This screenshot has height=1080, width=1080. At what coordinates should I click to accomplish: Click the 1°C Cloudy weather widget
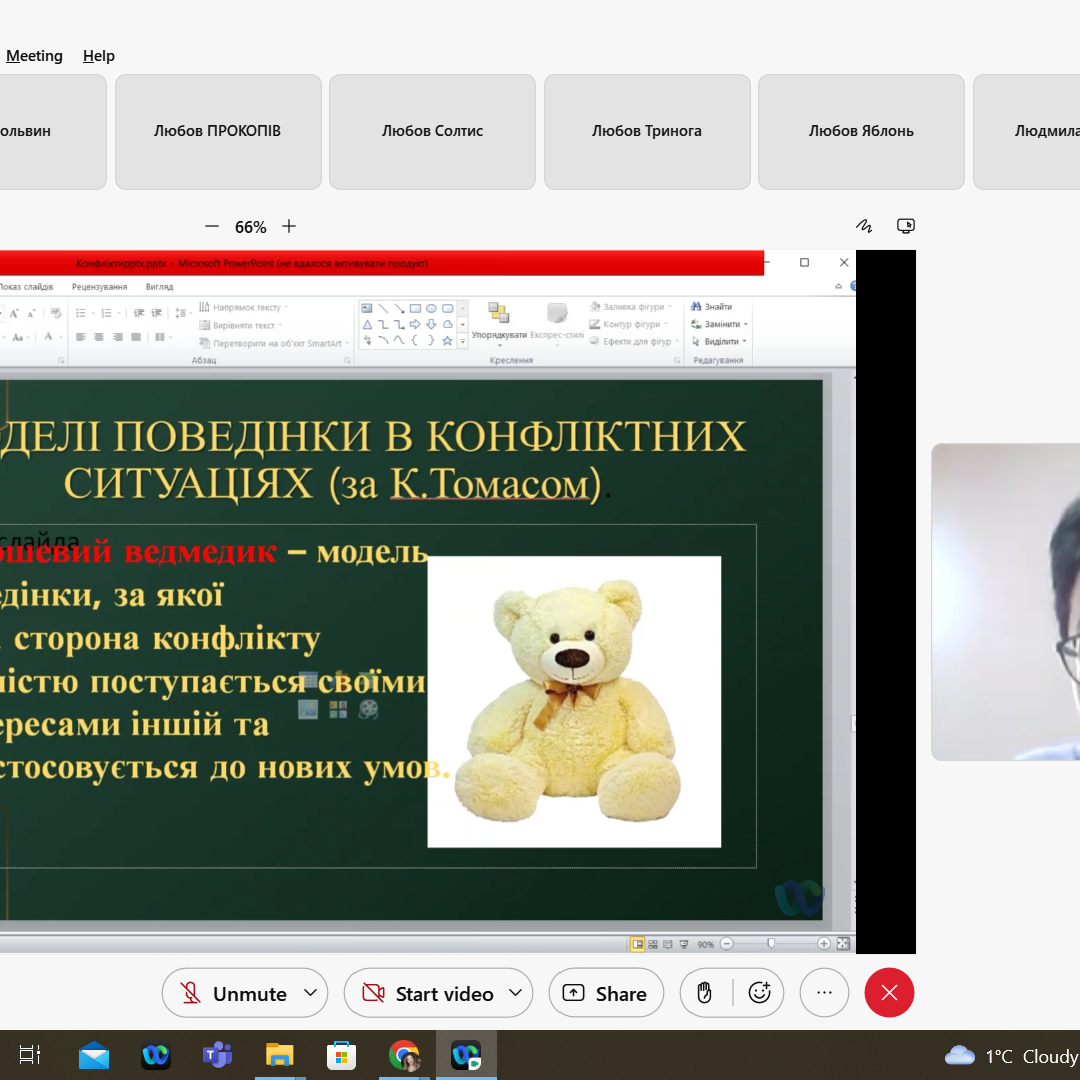point(1011,1056)
